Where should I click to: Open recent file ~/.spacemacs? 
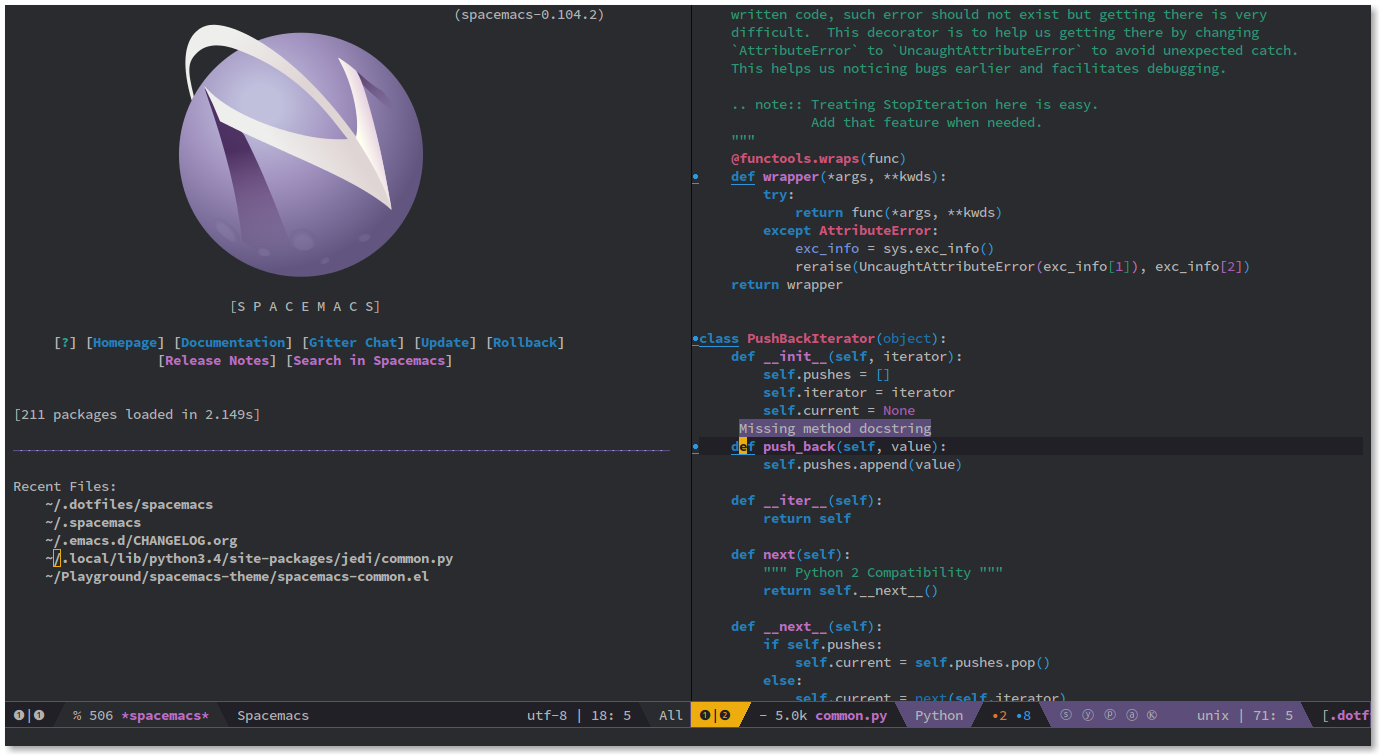pos(93,522)
